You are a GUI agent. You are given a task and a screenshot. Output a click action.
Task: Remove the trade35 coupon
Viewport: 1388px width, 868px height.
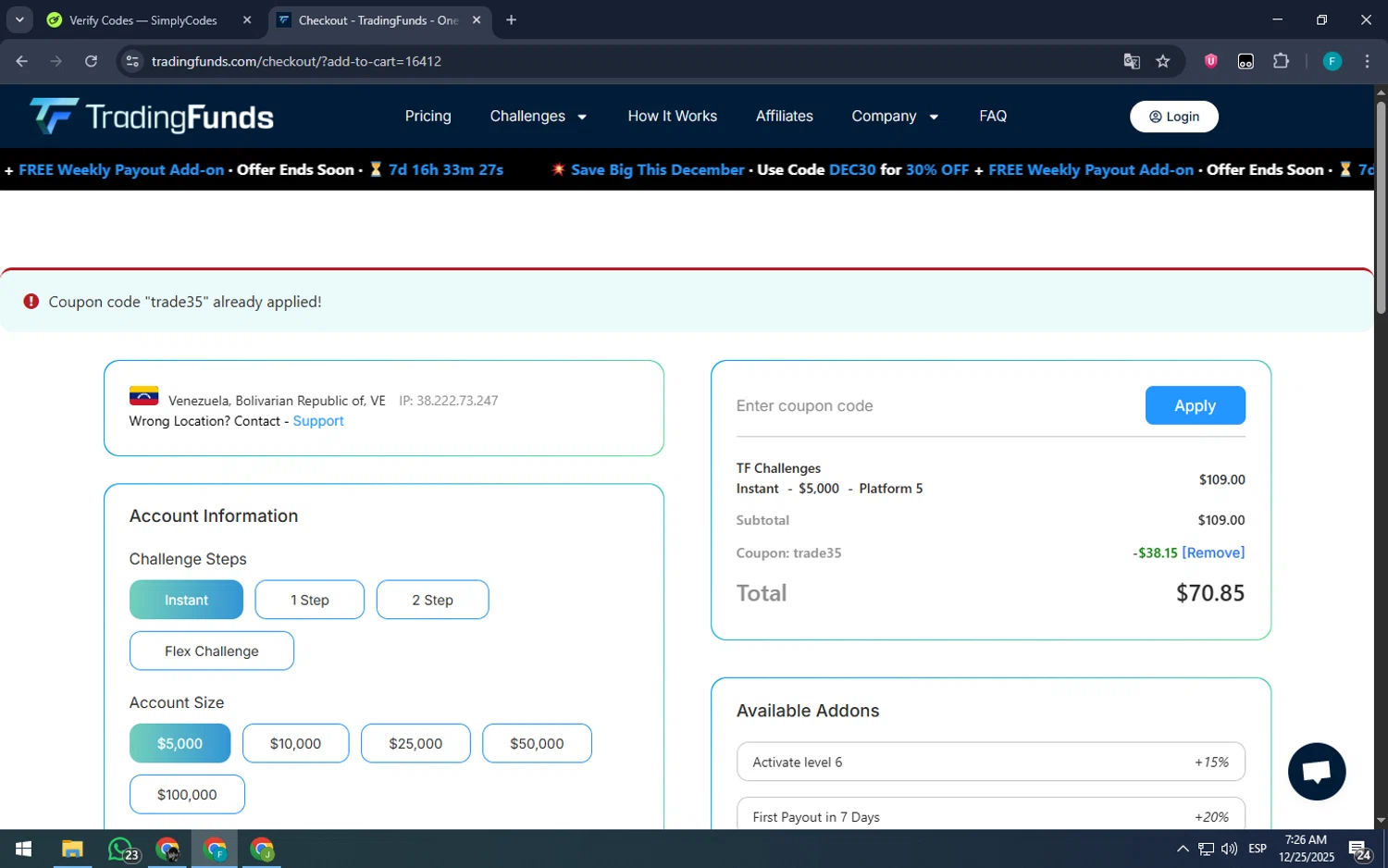click(1213, 552)
